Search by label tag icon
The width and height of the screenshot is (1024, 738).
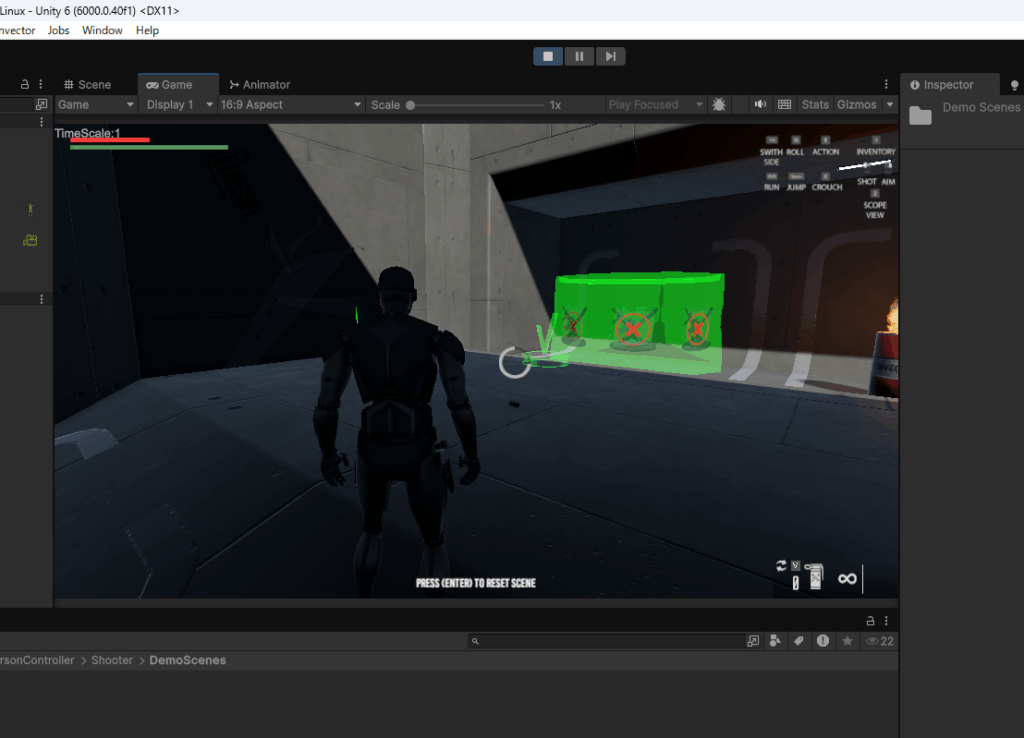click(x=799, y=641)
